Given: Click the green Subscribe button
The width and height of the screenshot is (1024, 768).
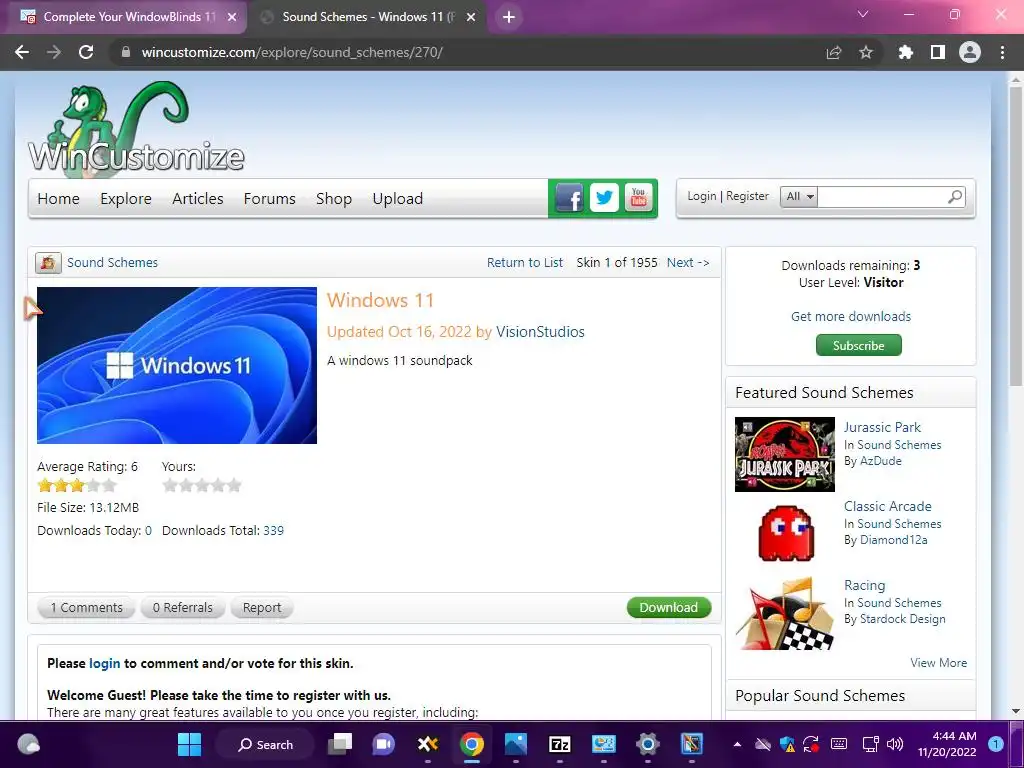Looking at the screenshot, I should tap(859, 345).
